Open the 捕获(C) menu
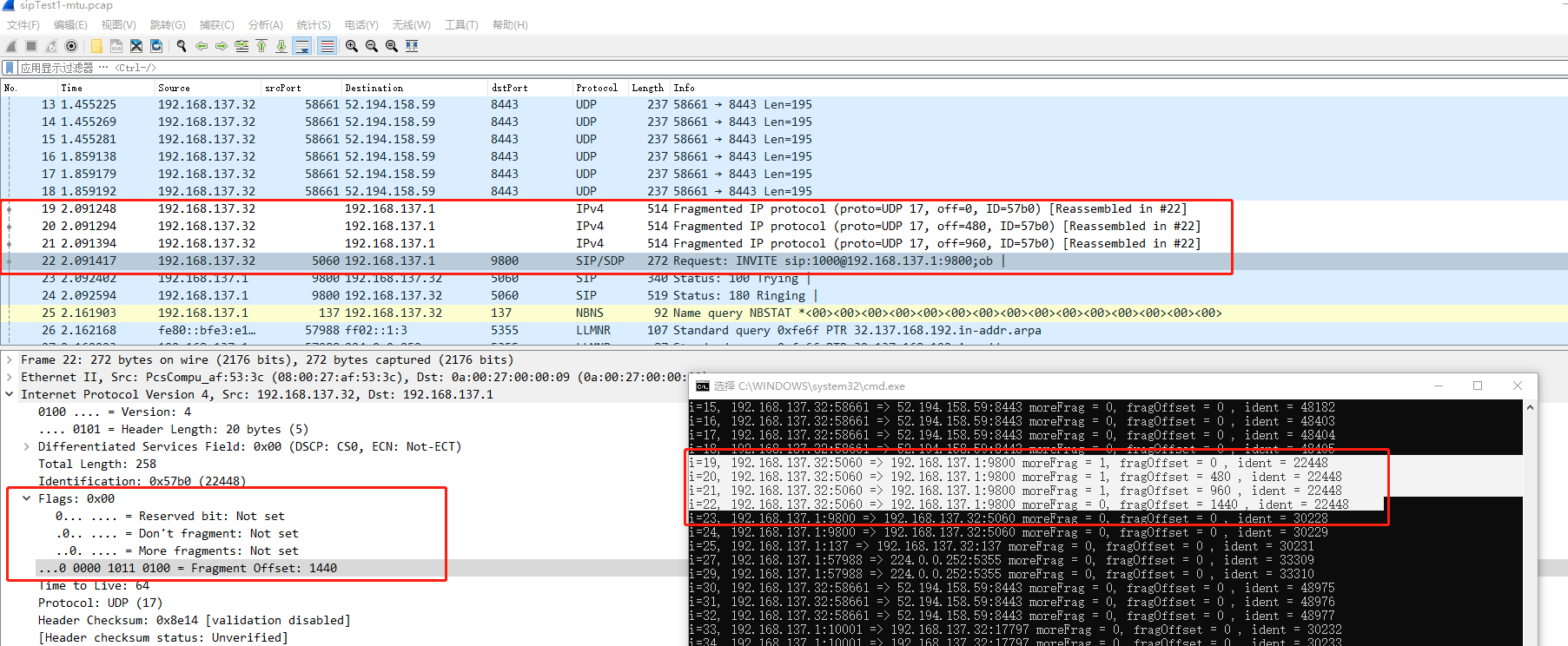1568x646 pixels. pyautogui.click(x=216, y=25)
